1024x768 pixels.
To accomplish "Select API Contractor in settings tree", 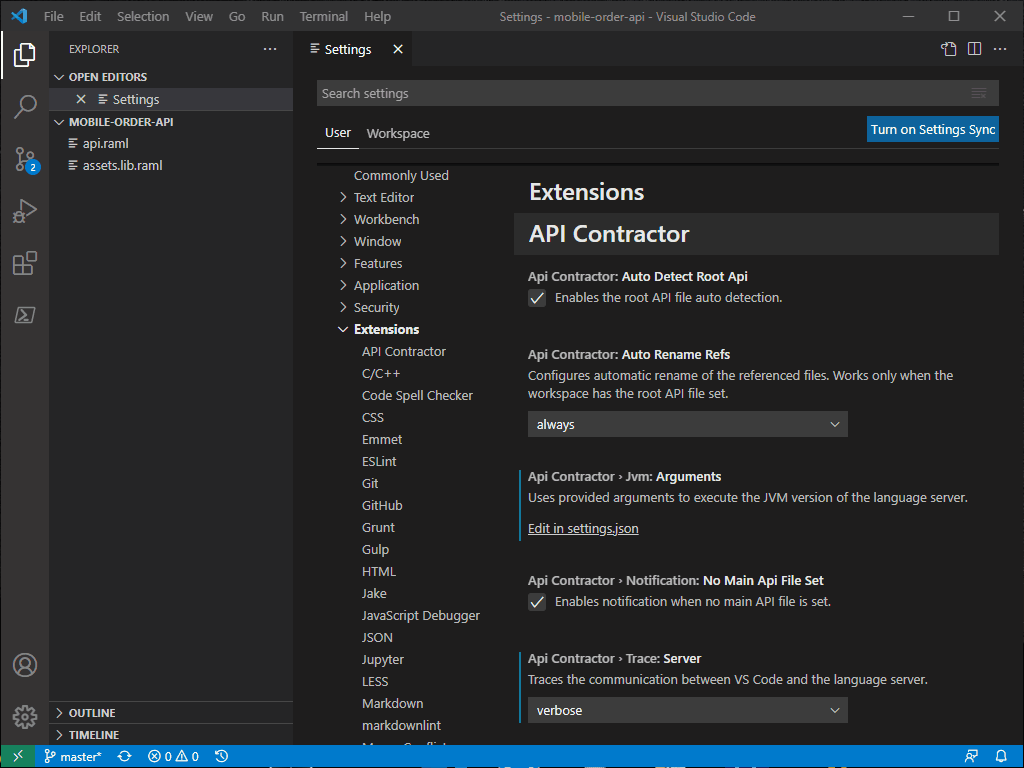I will [x=404, y=351].
